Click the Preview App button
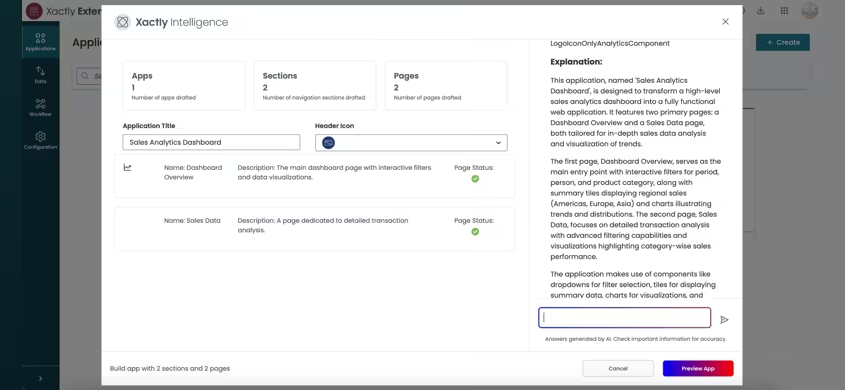Screen dimensions: 845x390 (x=698, y=368)
